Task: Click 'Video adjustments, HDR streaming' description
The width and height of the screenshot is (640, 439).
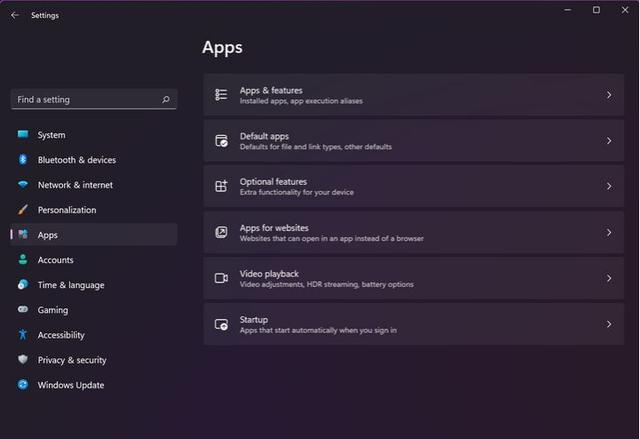Action: [x=327, y=284]
